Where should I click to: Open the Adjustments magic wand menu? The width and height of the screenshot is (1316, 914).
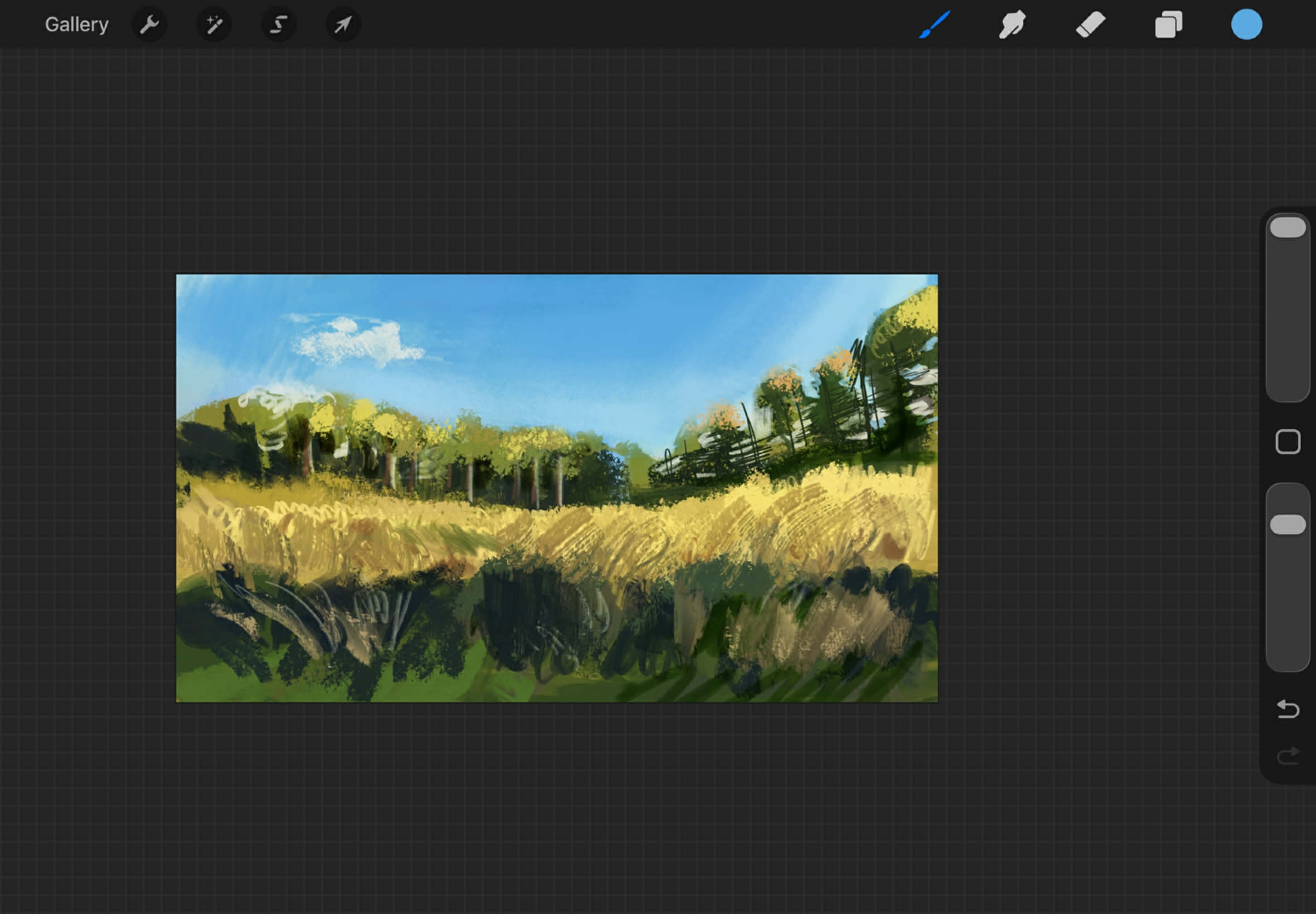(214, 25)
